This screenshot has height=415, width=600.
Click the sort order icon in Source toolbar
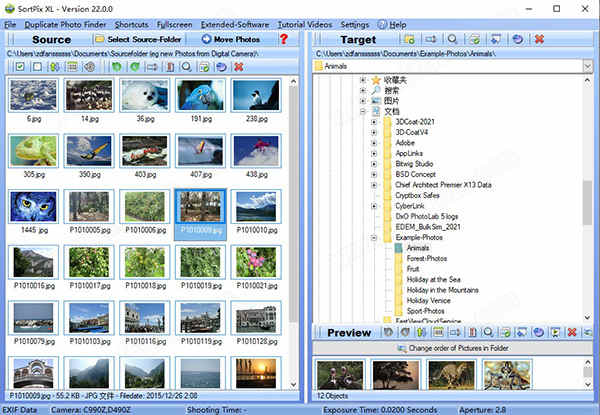click(54, 67)
